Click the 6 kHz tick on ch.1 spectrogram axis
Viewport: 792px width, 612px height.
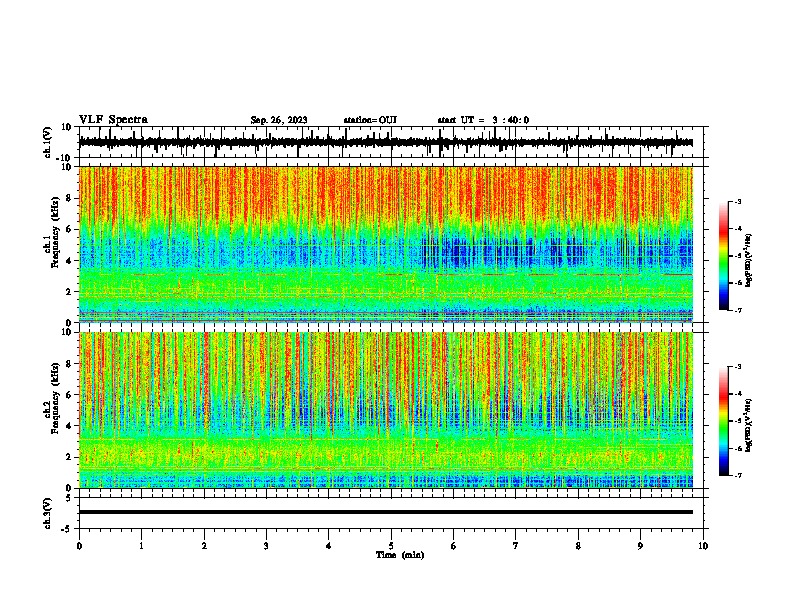[70, 229]
